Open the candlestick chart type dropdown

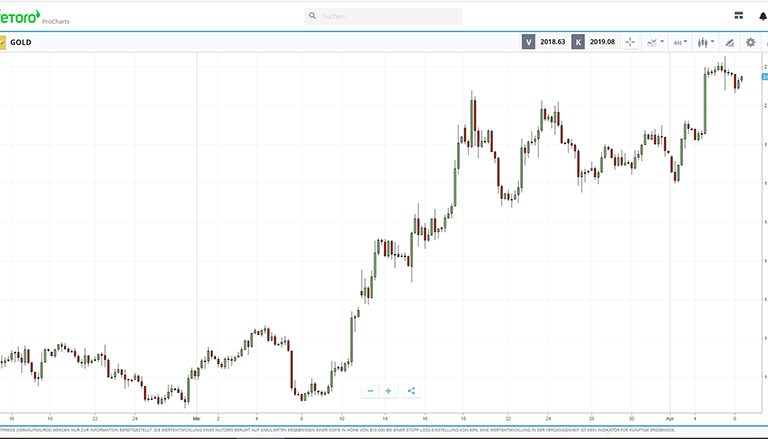pyautogui.click(x=705, y=42)
